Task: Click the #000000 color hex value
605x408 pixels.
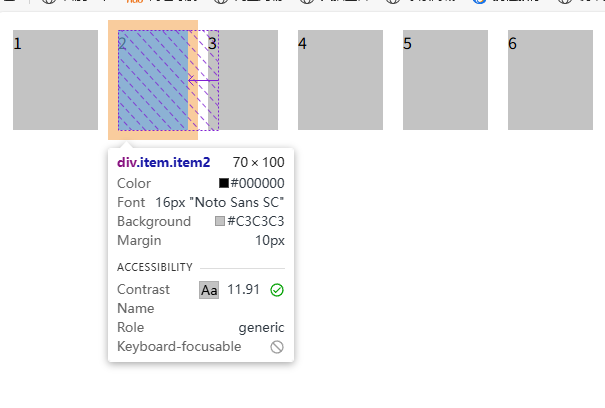Action: click(x=258, y=183)
